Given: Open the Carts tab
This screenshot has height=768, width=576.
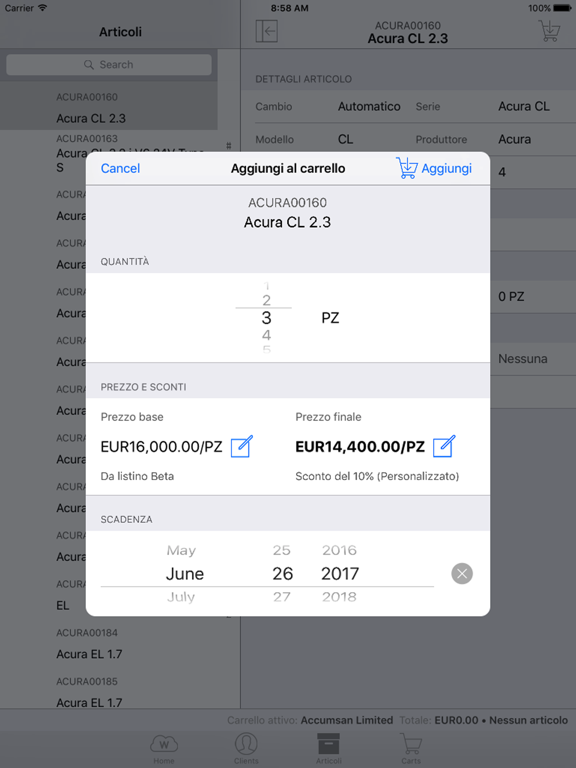Looking at the screenshot, I should click(410, 748).
